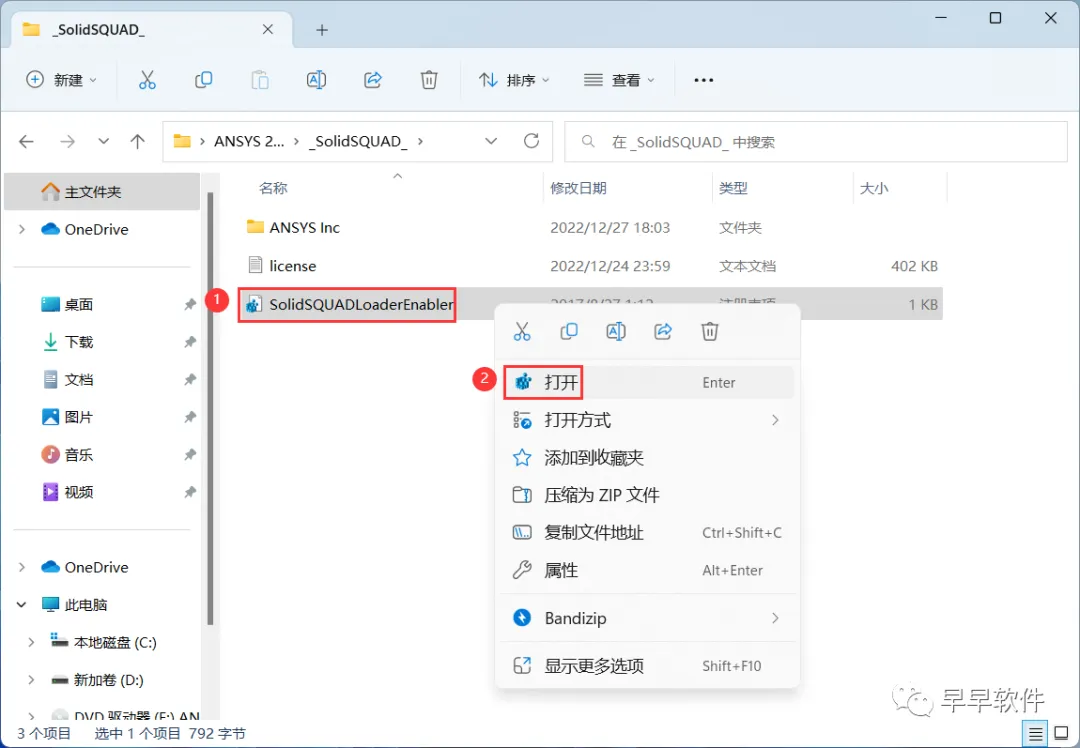The width and height of the screenshot is (1080, 748).
Task: Sort by 类型 column header
Action: pos(733,188)
